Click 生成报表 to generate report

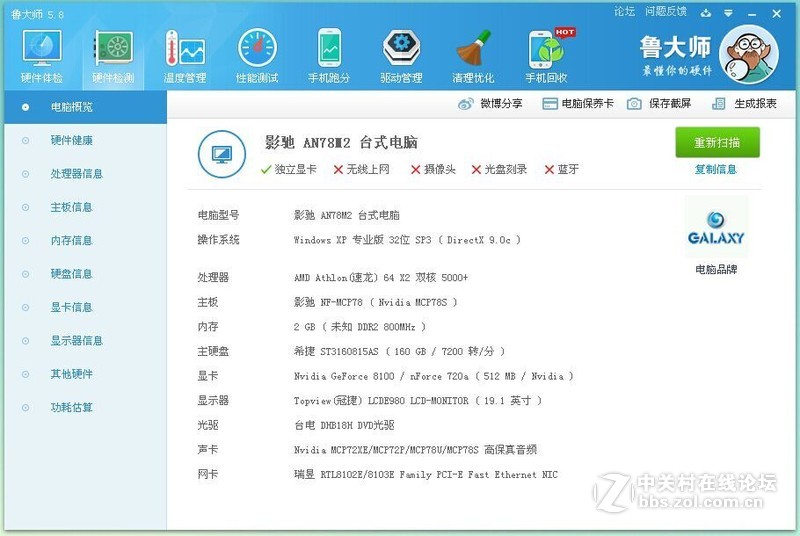coord(744,104)
